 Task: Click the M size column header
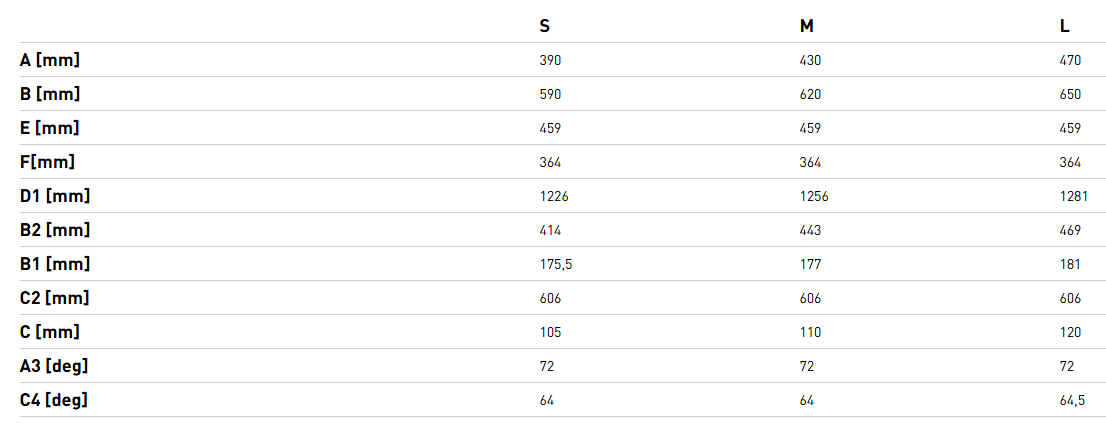806,26
